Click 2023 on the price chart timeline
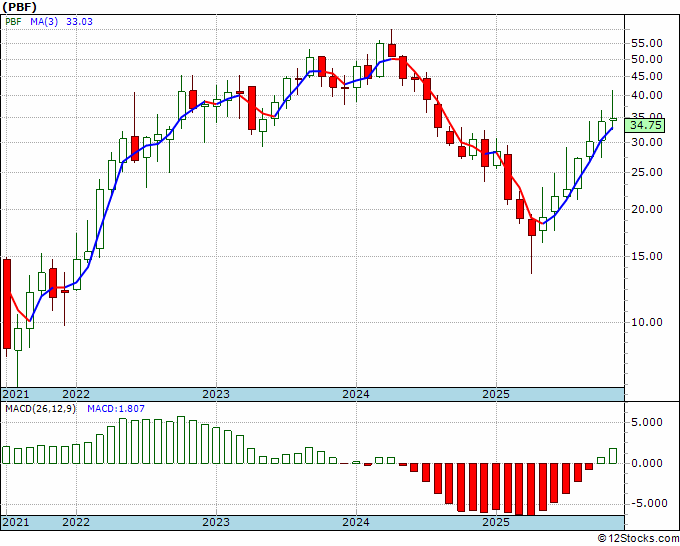The image size is (680, 546). pyautogui.click(x=216, y=394)
